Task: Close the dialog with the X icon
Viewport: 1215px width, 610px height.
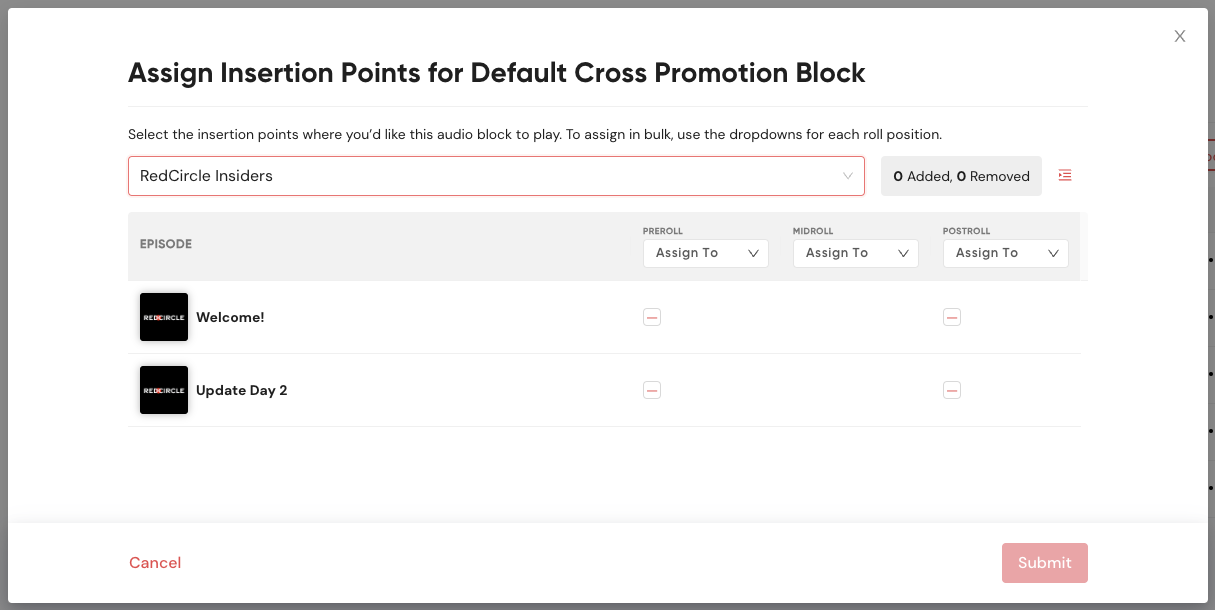Action: [1180, 36]
